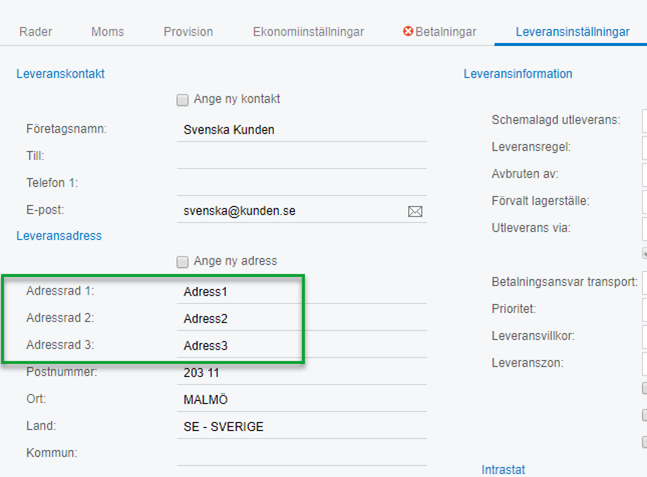This screenshot has width=647, height=477.
Task: Click the Ort field containing MALMÖ
Action: pyautogui.click(x=300, y=400)
